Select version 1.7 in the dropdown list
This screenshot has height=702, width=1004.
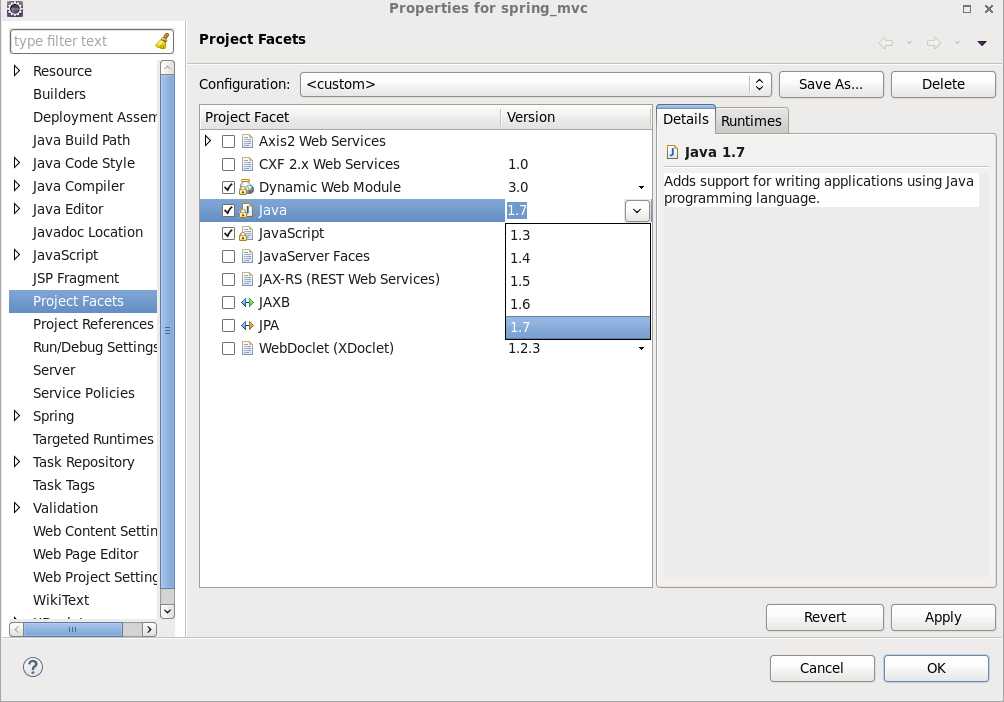point(578,327)
